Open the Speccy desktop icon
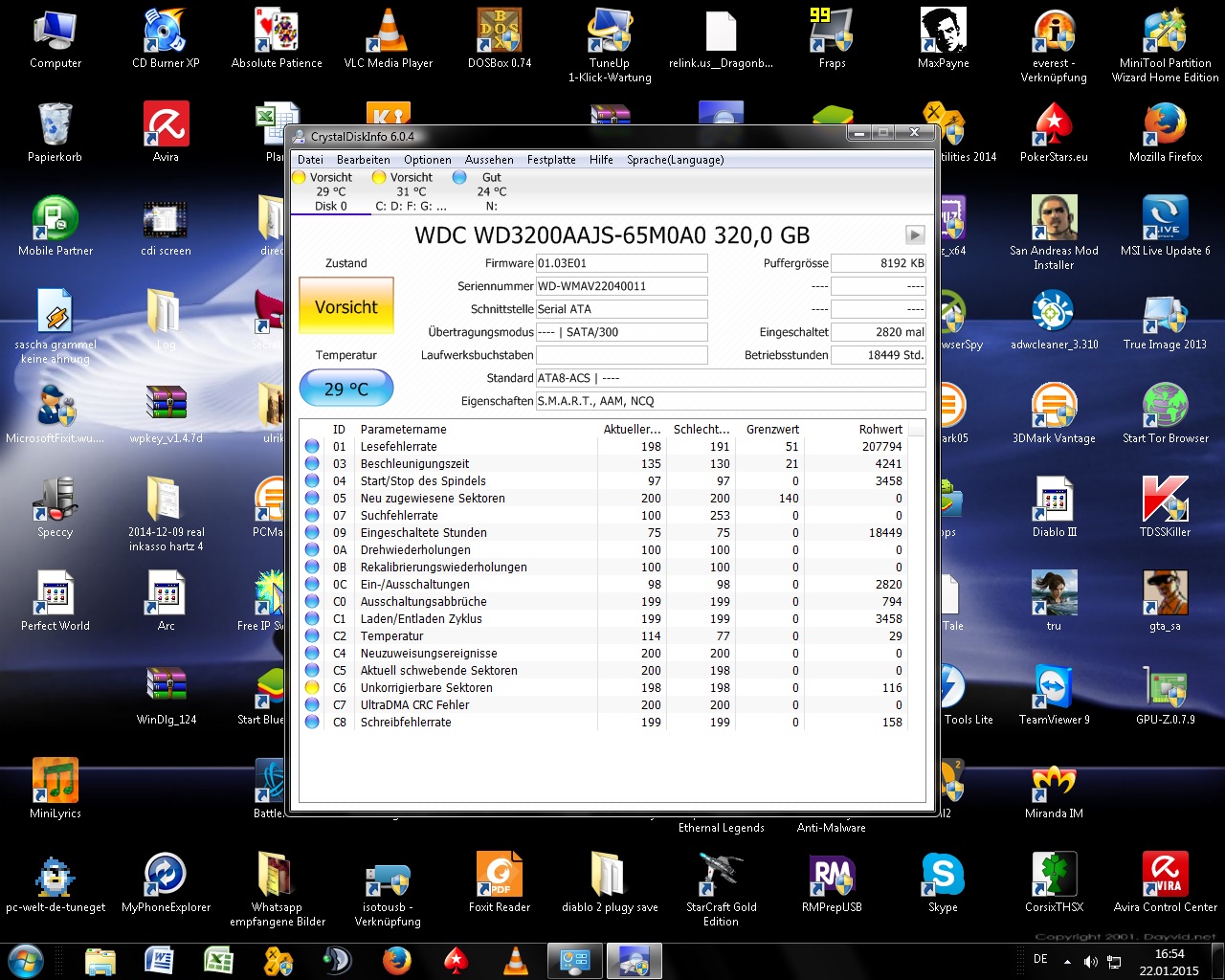The image size is (1225, 980). pyautogui.click(x=55, y=507)
